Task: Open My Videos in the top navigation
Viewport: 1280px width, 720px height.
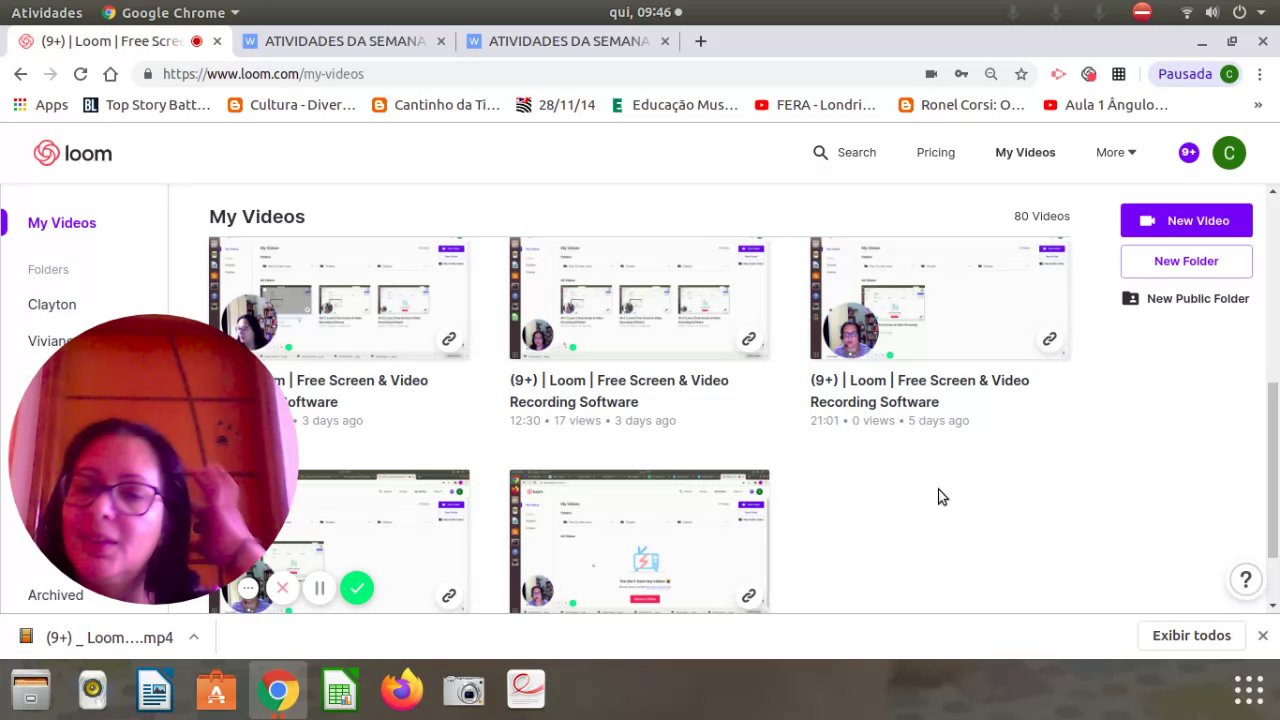Action: click(x=1025, y=153)
